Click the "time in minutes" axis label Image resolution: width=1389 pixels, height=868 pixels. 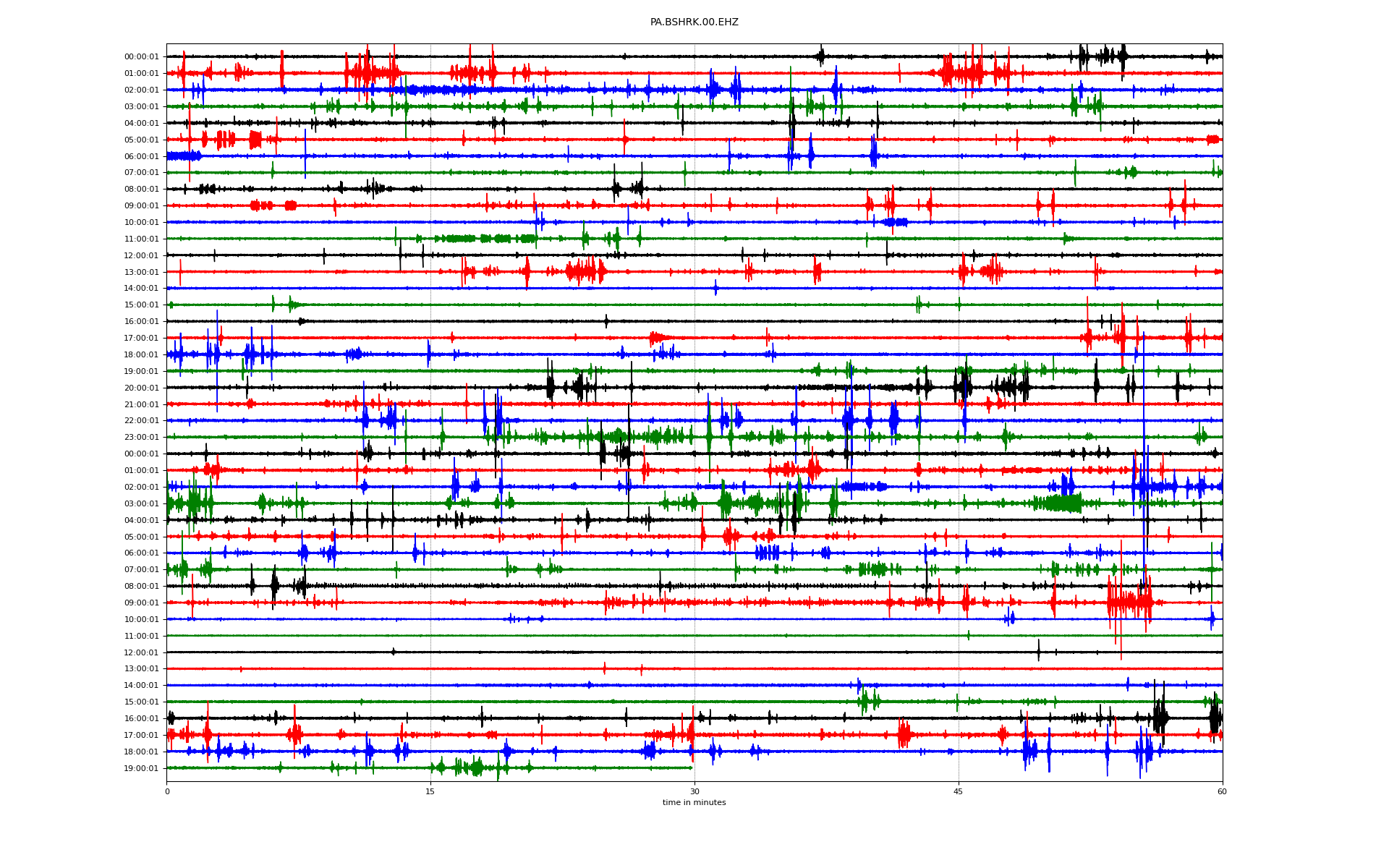click(694, 802)
